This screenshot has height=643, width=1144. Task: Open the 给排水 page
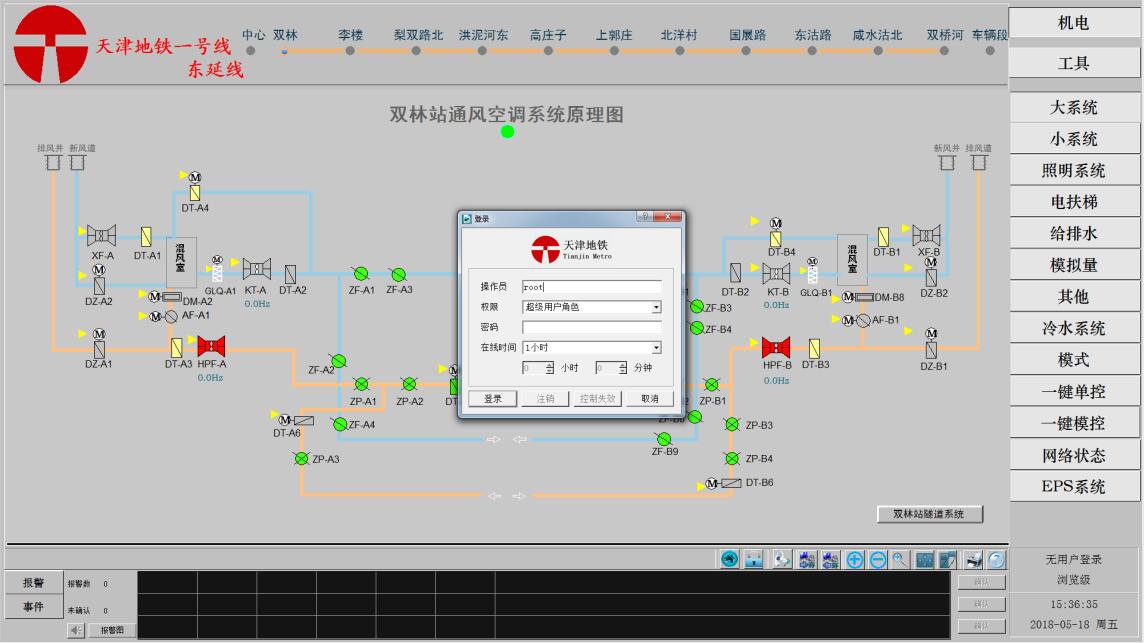click(1074, 234)
